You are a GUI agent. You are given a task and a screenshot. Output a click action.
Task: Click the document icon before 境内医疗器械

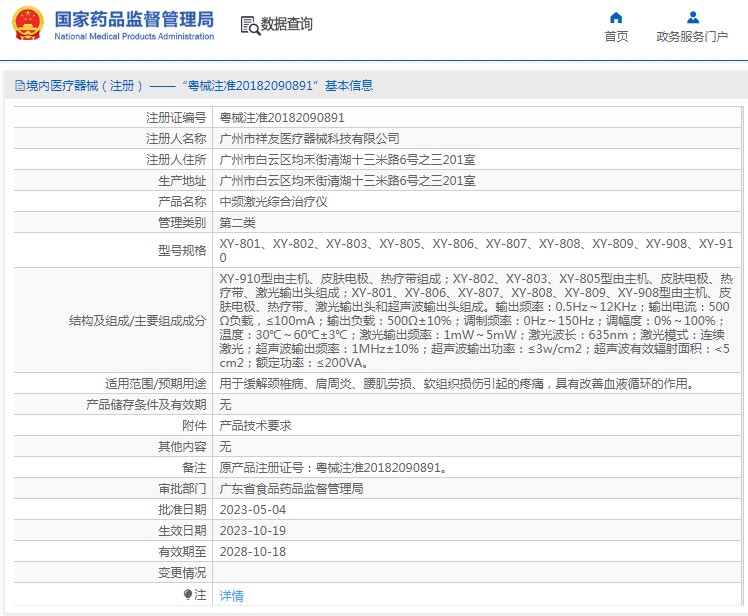coord(19,86)
